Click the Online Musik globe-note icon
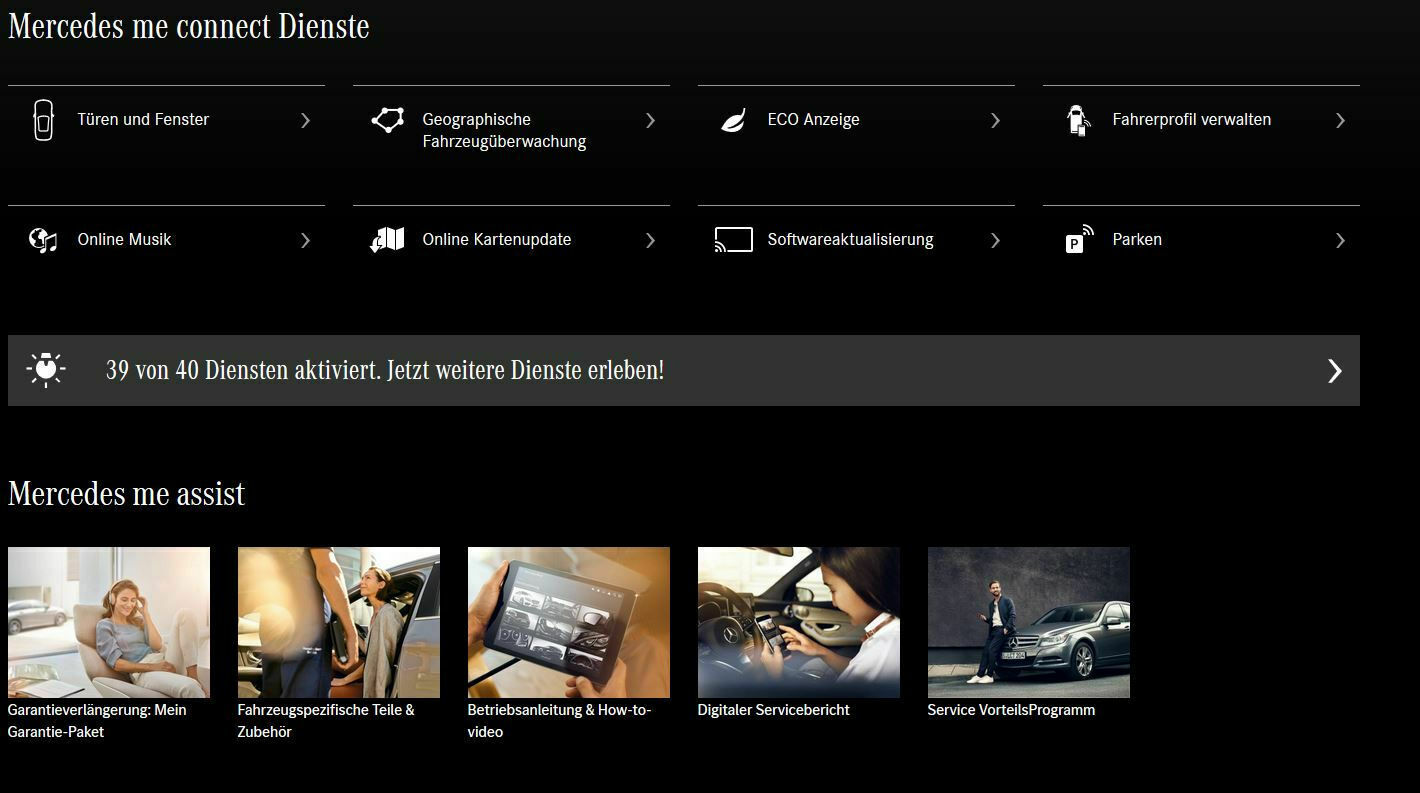 tap(43, 240)
